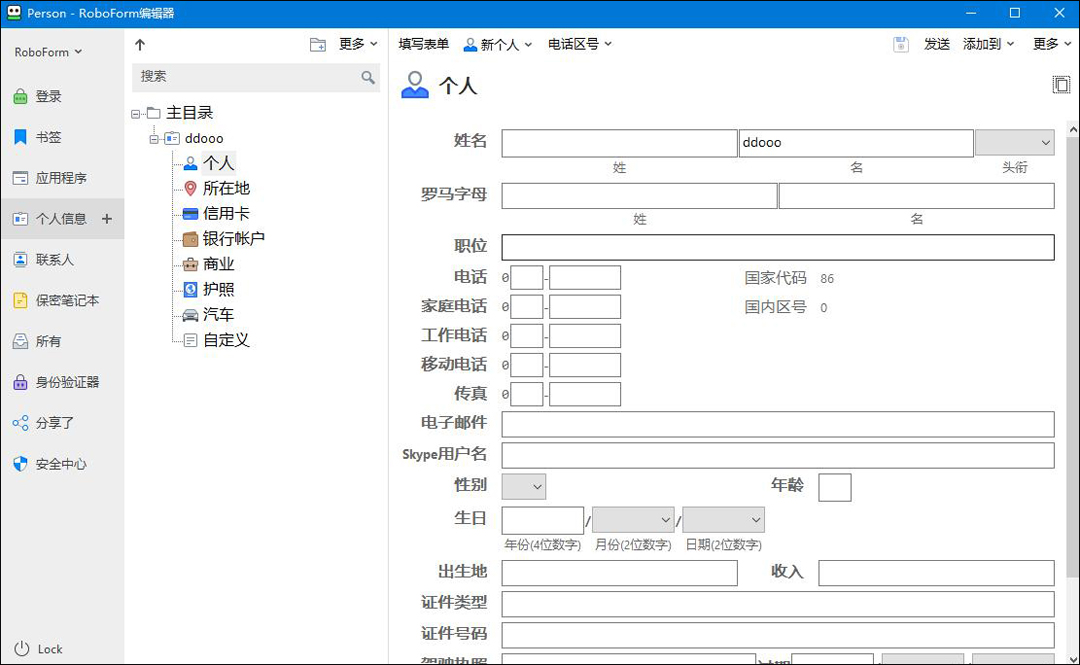Viewport: 1080px width, 665px height.
Task: Add new identity with plus icon
Action: coord(107,218)
